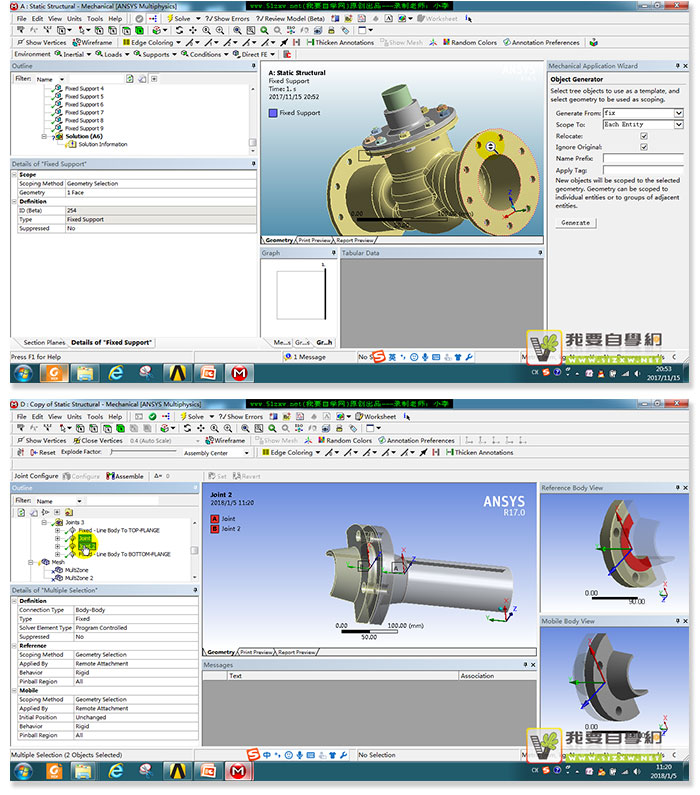The width and height of the screenshot is (700, 795).
Task: Collapse Solution (A6) tree node
Action: coord(44,136)
